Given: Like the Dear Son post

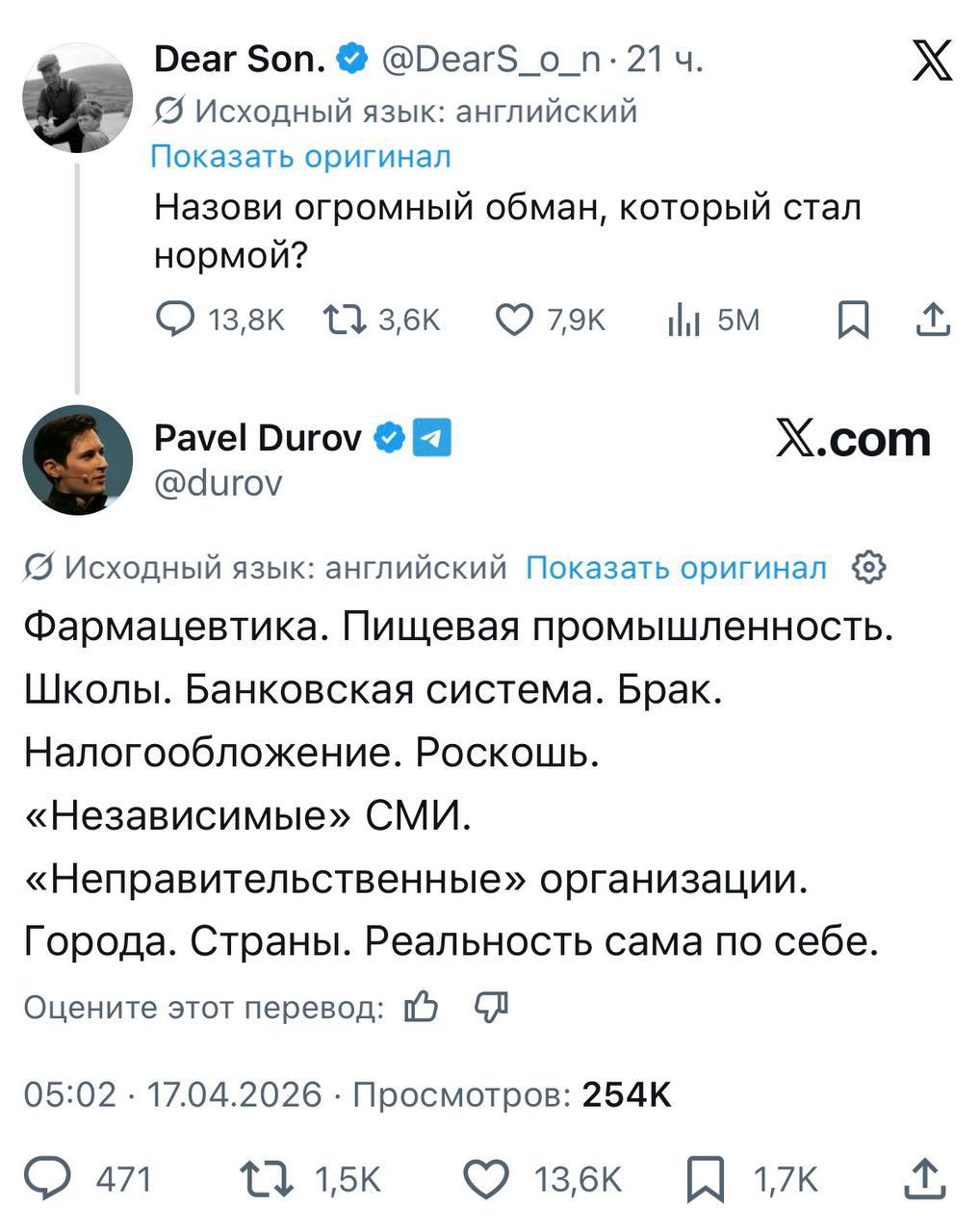Looking at the screenshot, I should coord(514,319).
